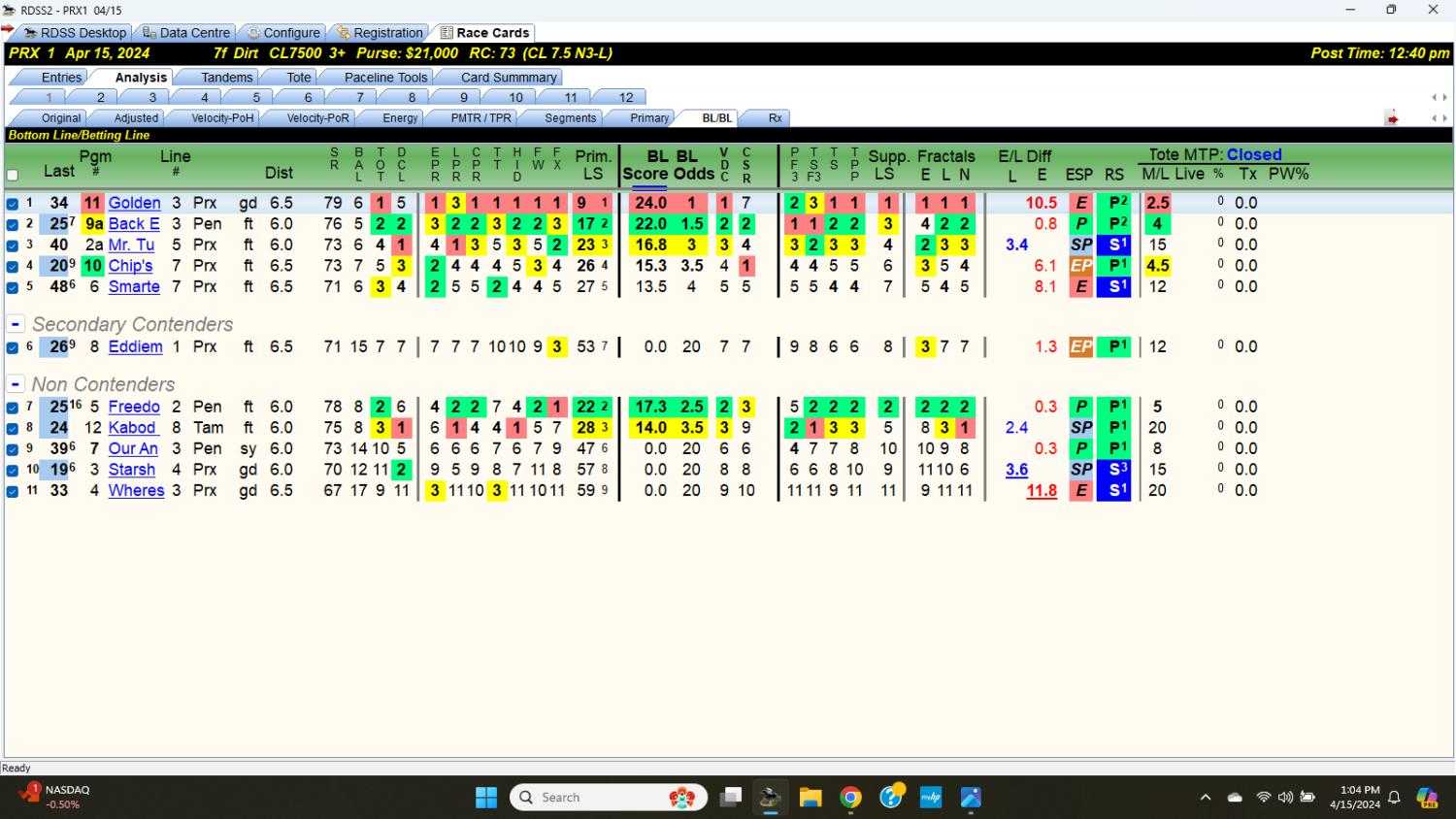Image resolution: width=1456 pixels, height=819 pixels.
Task: Click the BL Score column header
Action: point(645,165)
